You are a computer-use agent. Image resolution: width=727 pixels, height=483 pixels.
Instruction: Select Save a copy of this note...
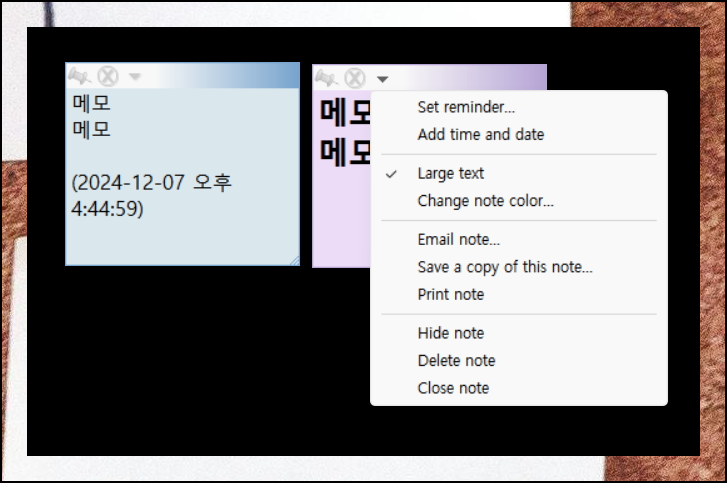tap(519, 267)
